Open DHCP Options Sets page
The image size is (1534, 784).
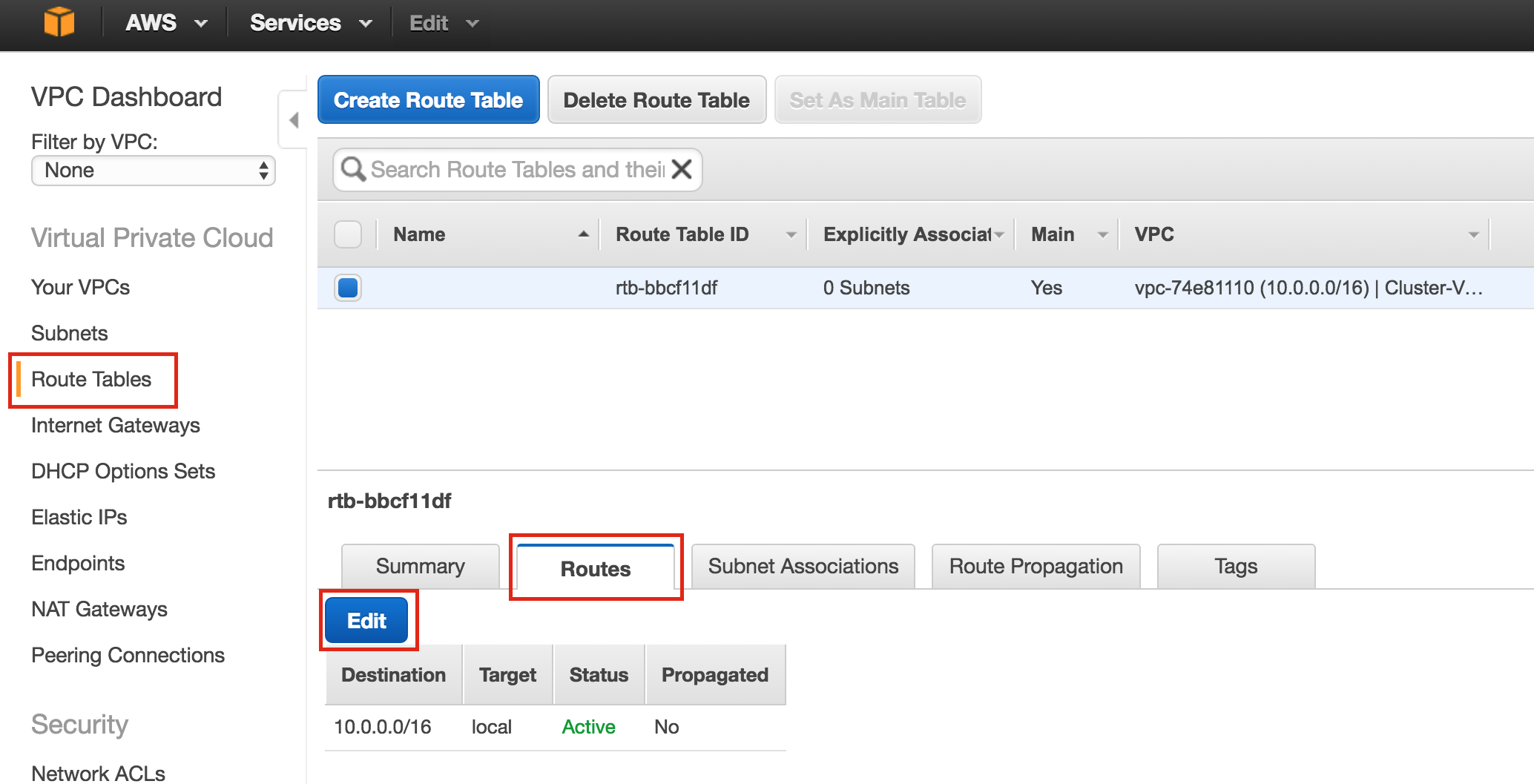coord(123,471)
